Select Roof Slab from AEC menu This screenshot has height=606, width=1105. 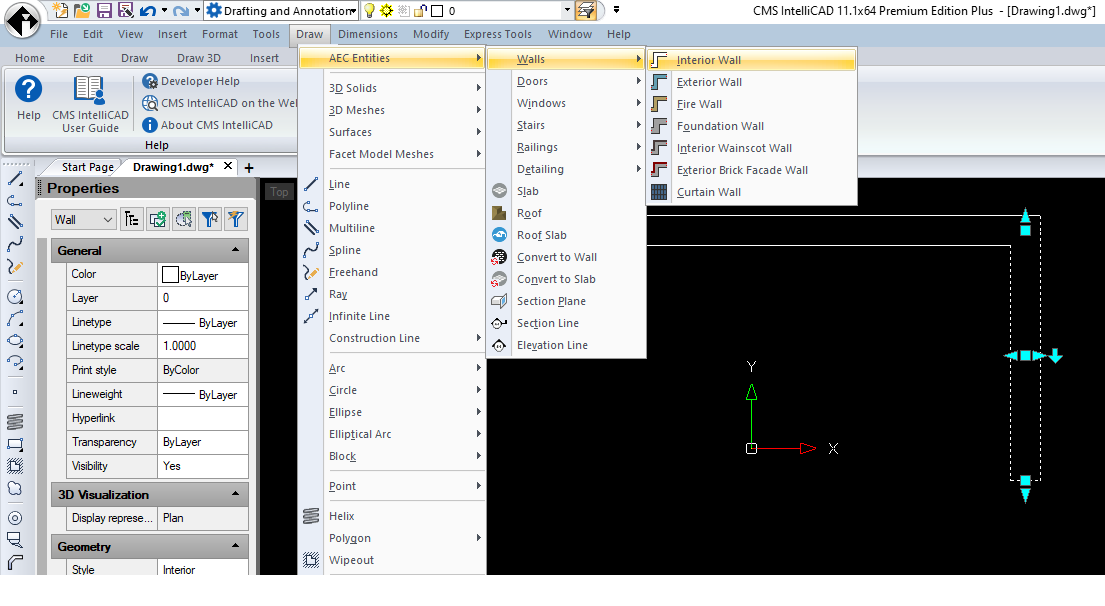point(567,235)
